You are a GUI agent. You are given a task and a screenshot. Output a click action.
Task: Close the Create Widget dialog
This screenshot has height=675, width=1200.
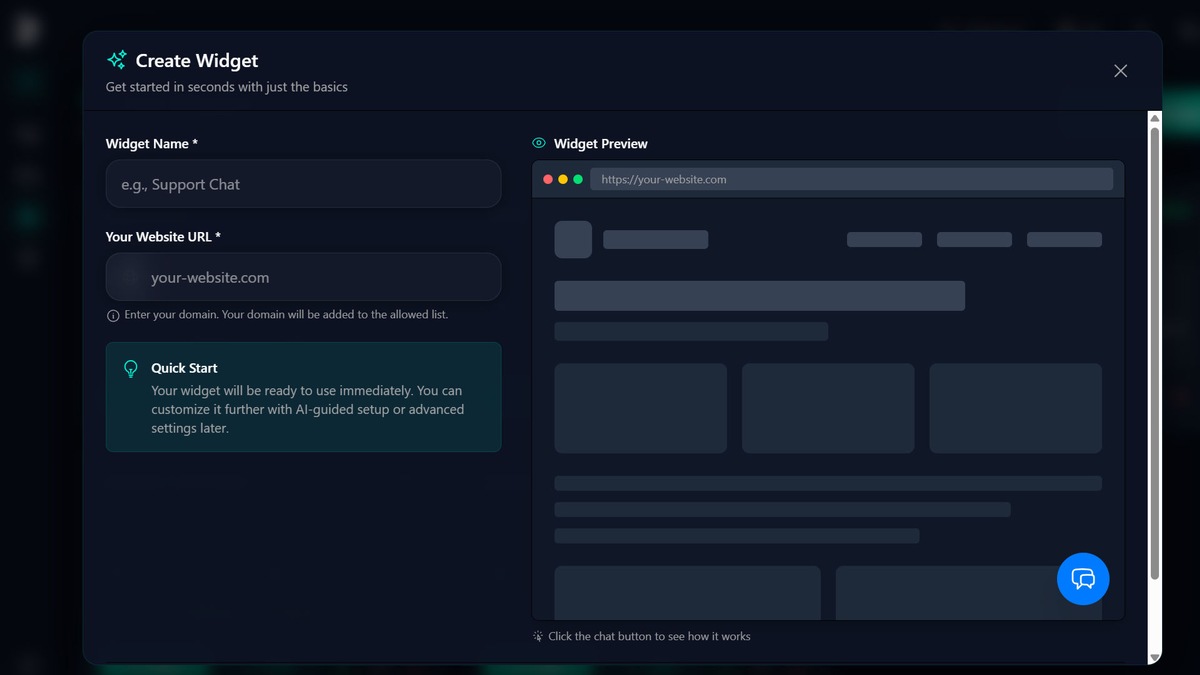pyautogui.click(x=1120, y=71)
